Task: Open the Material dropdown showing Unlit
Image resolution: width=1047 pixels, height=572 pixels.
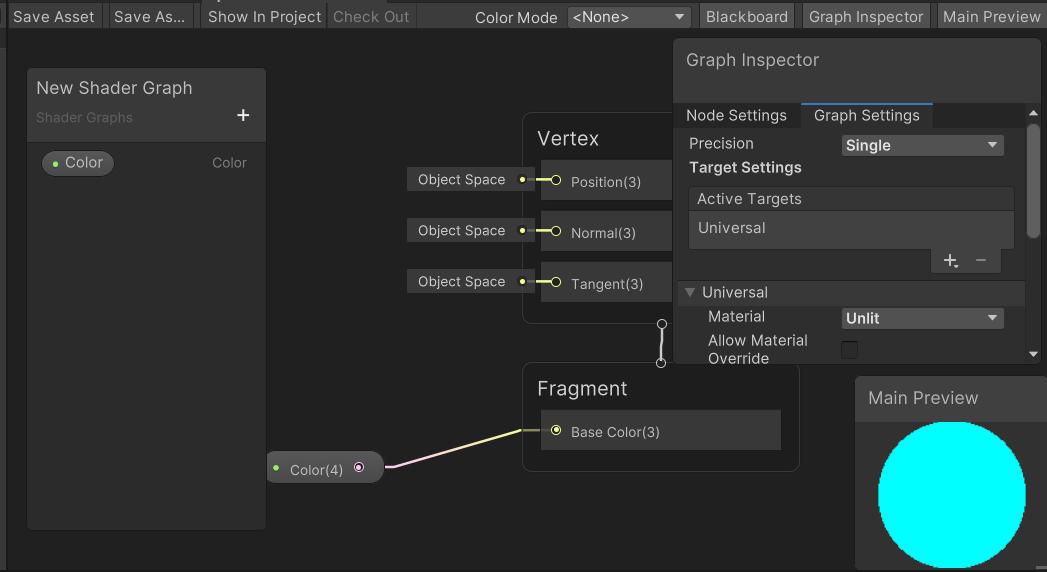Action: click(x=921, y=318)
